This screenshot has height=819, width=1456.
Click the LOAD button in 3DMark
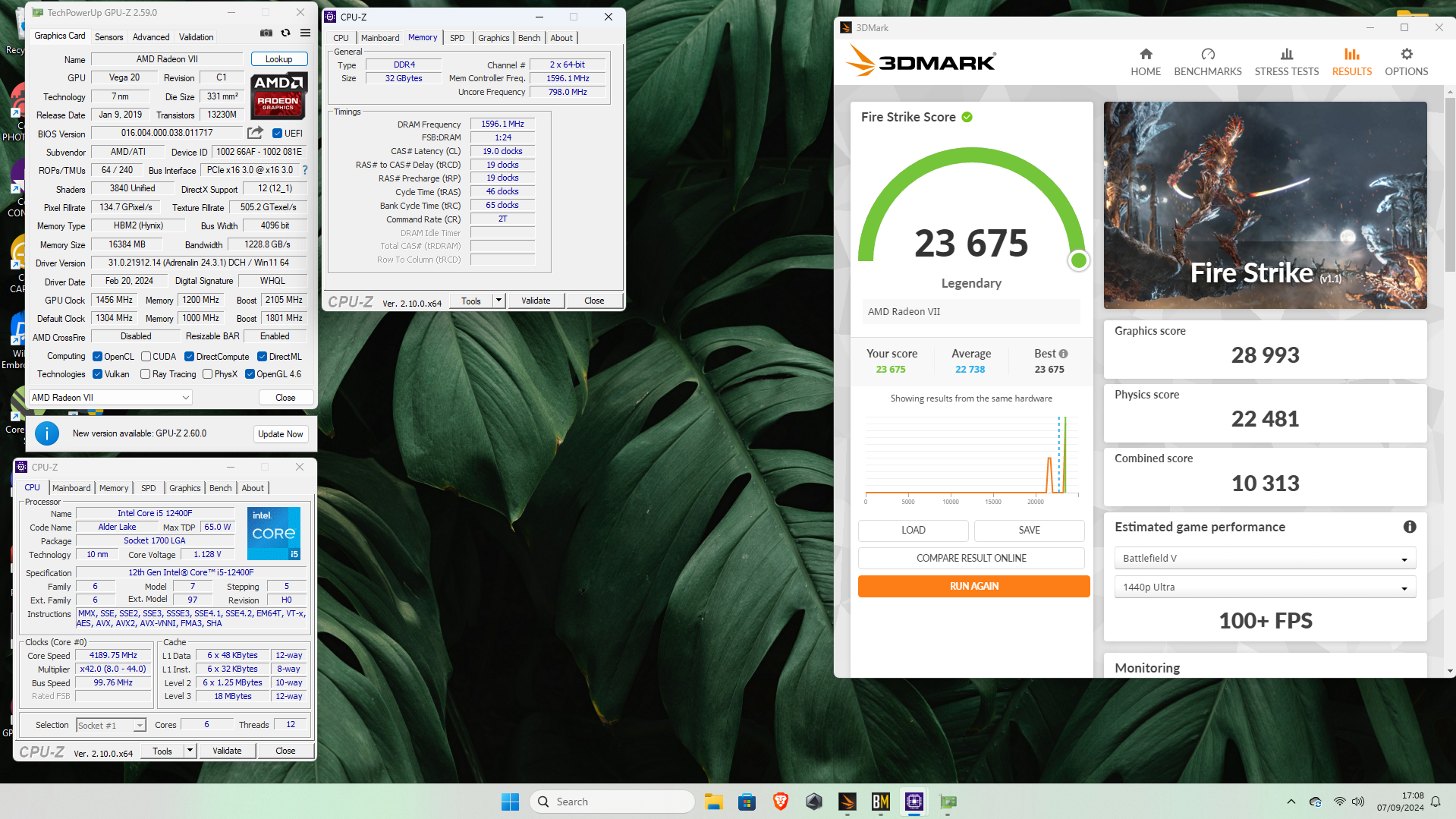tap(913, 530)
